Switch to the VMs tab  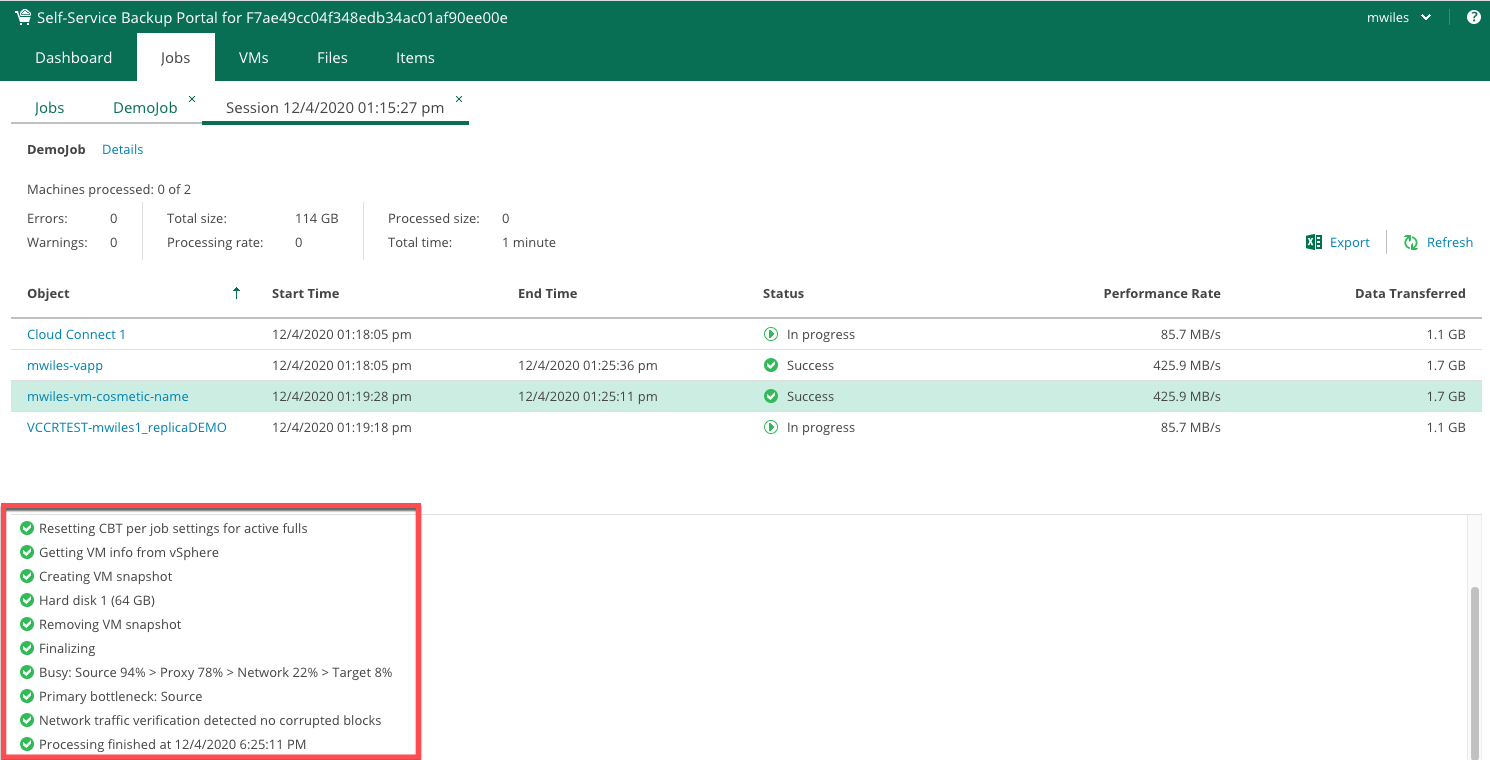253,57
